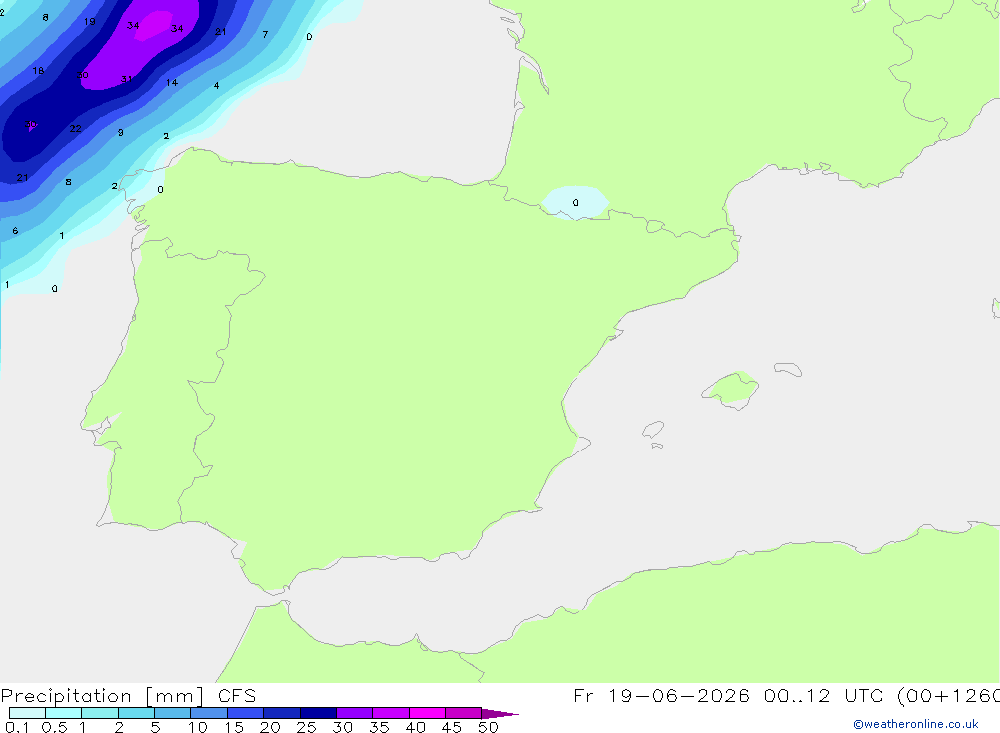The image size is (1000, 733).
Task: Click the precipitation value '19' on the map
Action: tap(90, 22)
